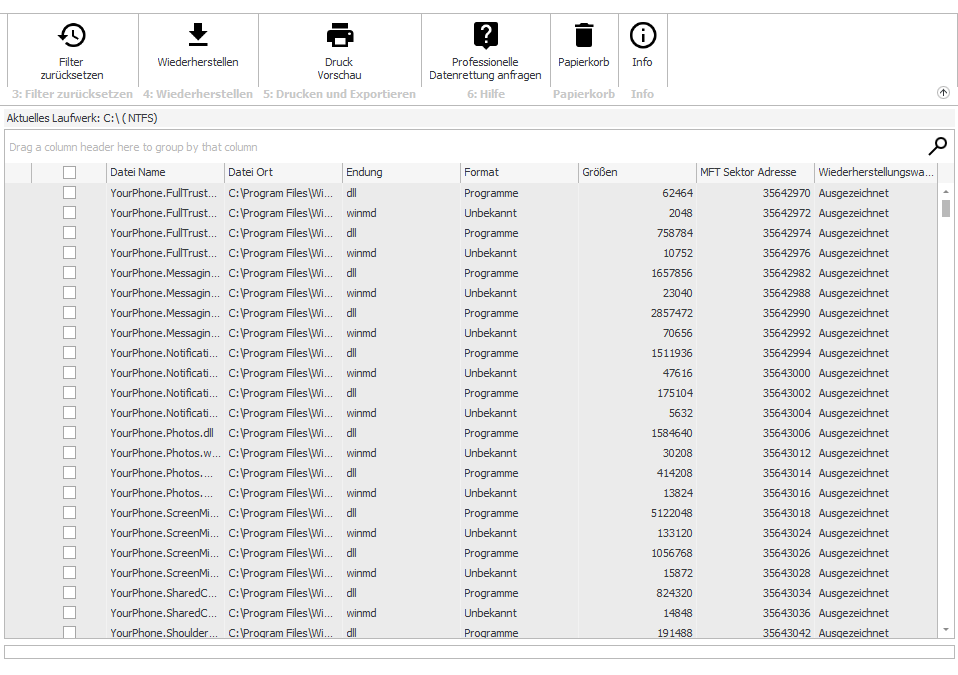Check the box for row with size 1657856
Screen dimensions: 958x675
(x=70, y=272)
